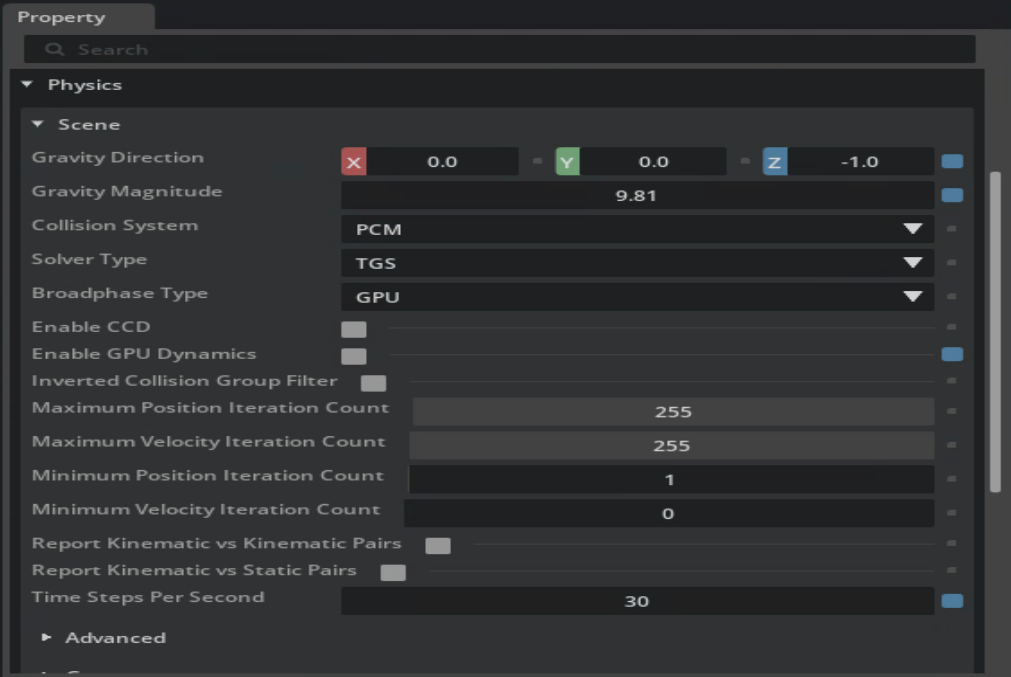The width and height of the screenshot is (1011, 677).
Task: Collapse the Physics section header
Action: [x=27, y=85]
